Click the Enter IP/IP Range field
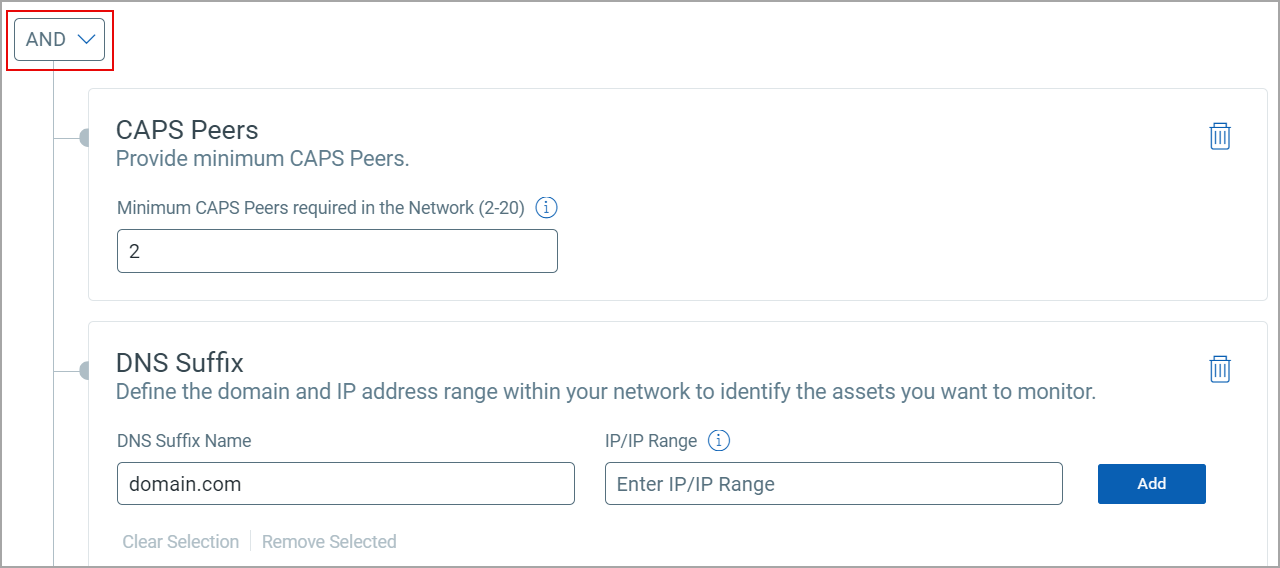1280x568 pixels. [833, 483]
